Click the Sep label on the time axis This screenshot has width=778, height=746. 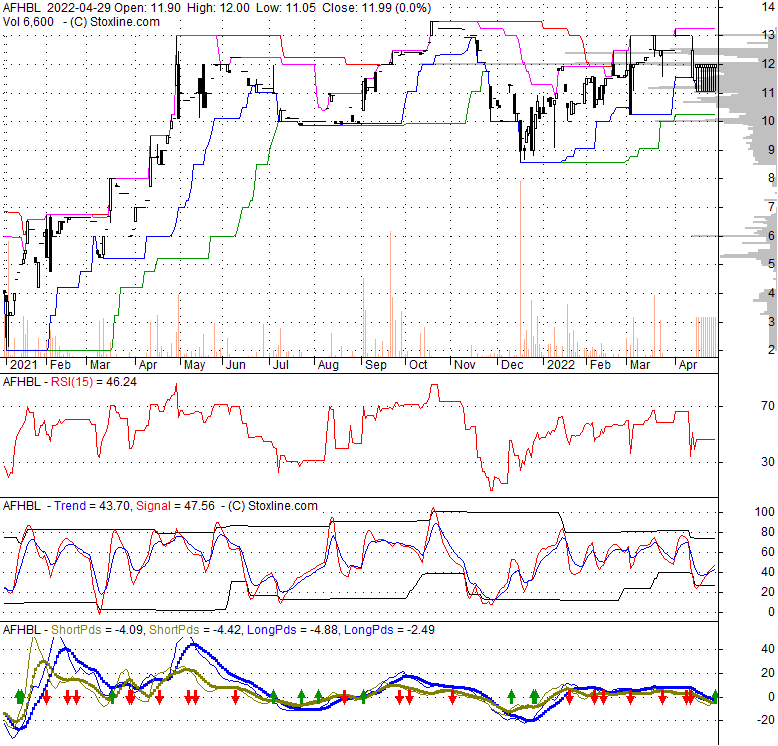[x=376, y=365]
